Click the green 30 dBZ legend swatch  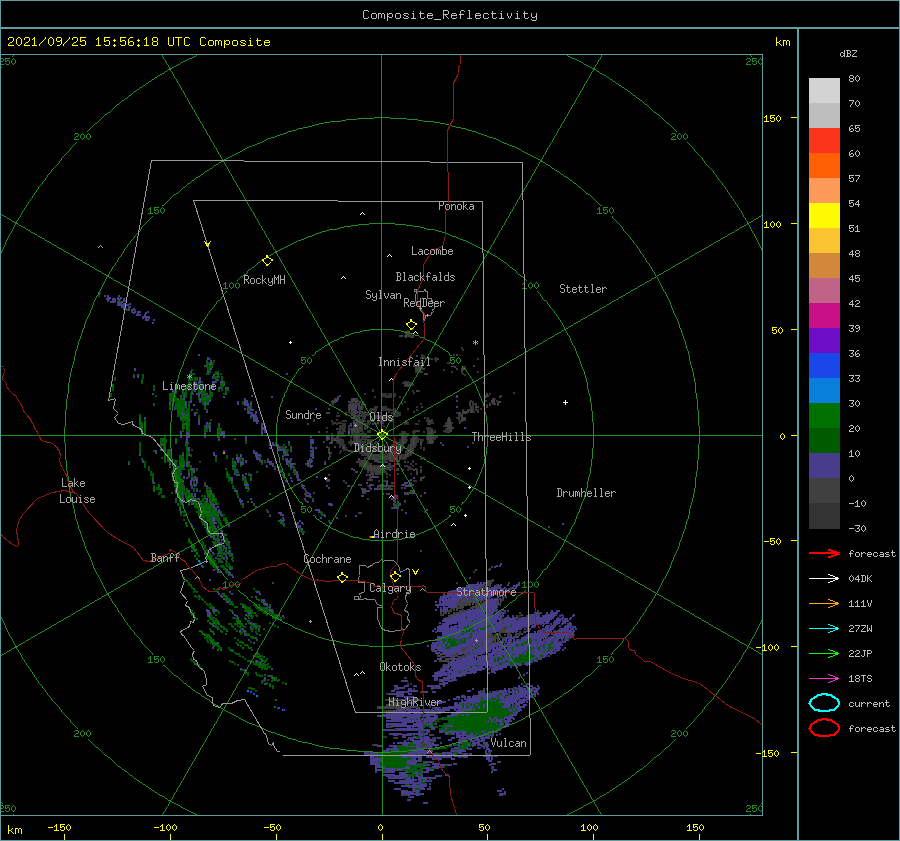pyautogui.click(x=824, y=415)
